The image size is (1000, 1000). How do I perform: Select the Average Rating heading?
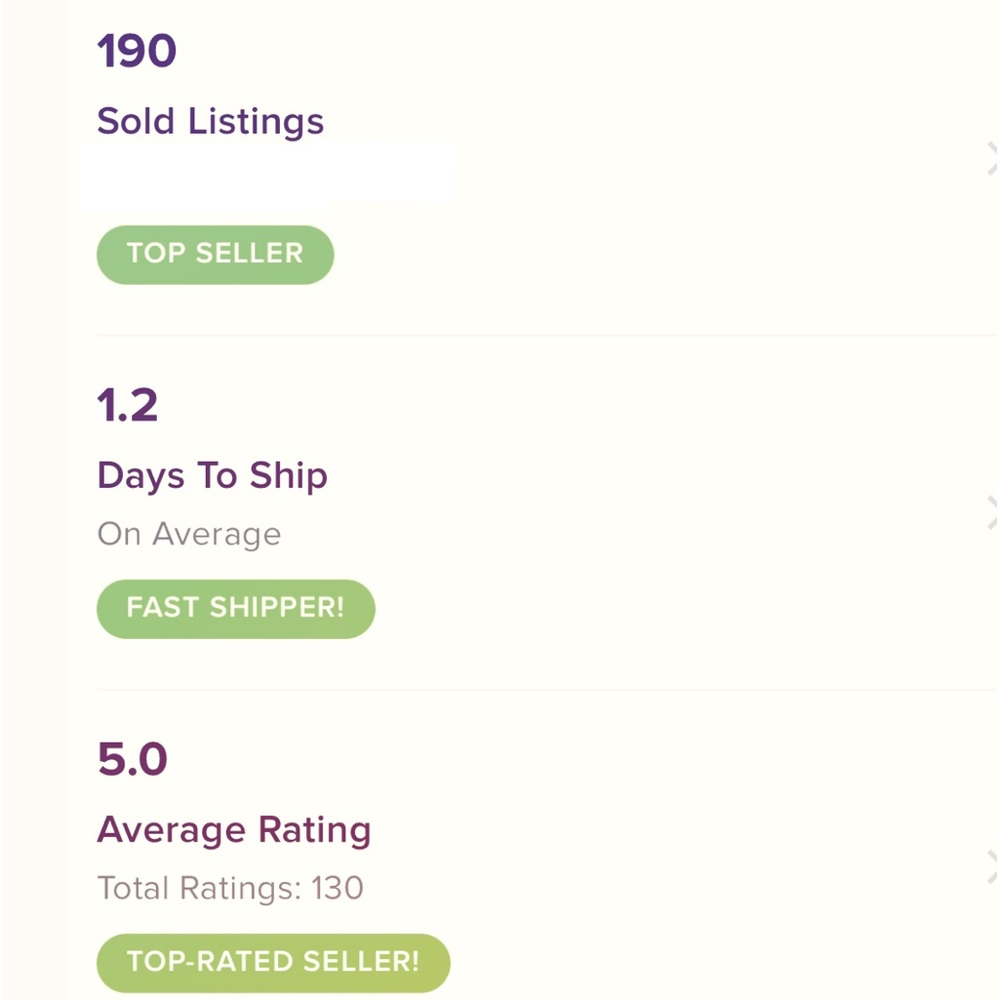(x=234, y=830)
